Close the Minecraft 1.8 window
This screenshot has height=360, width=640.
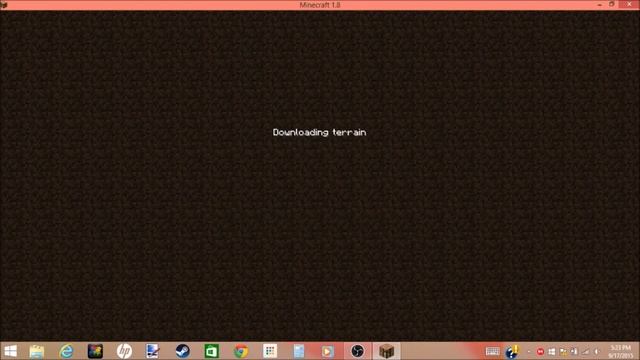pyautogui.click(x=629, y=4)
